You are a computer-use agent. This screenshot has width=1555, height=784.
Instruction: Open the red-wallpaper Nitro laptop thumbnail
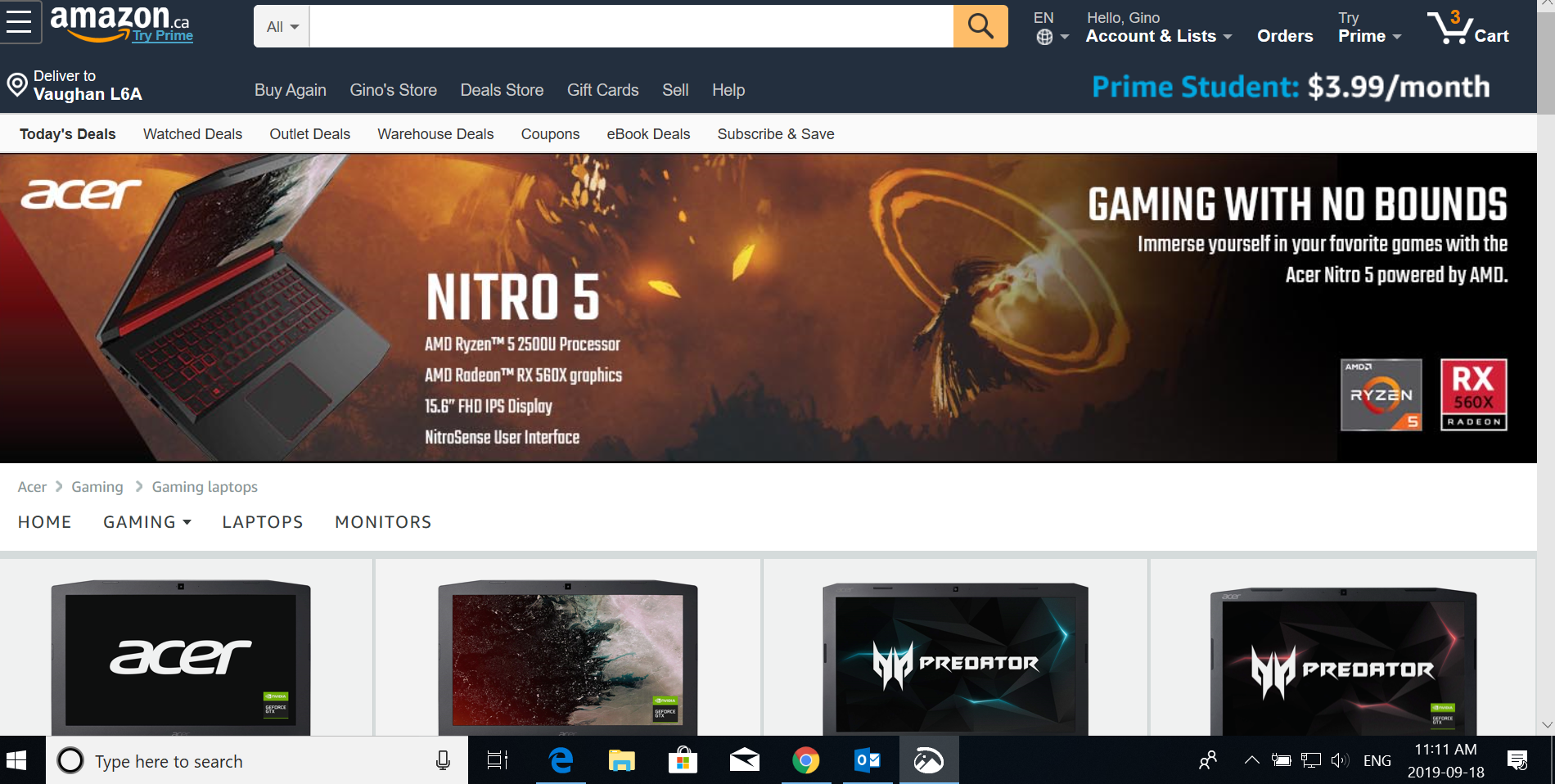pos(568,658)
